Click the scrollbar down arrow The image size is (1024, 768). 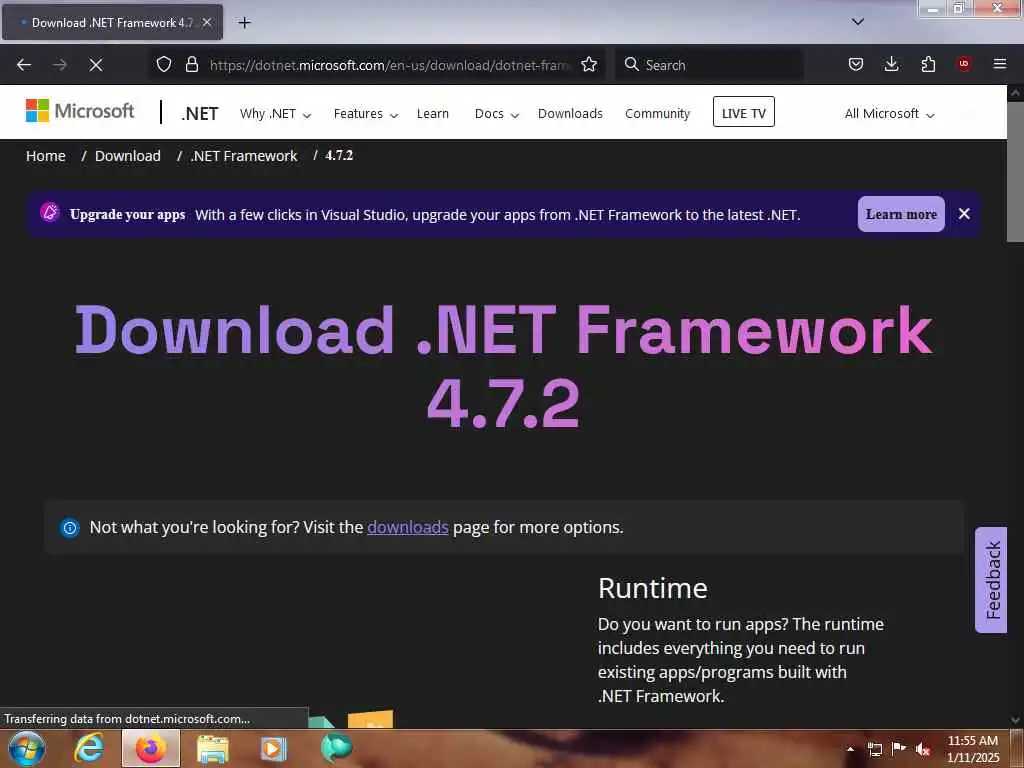(x=1015, y=720)
